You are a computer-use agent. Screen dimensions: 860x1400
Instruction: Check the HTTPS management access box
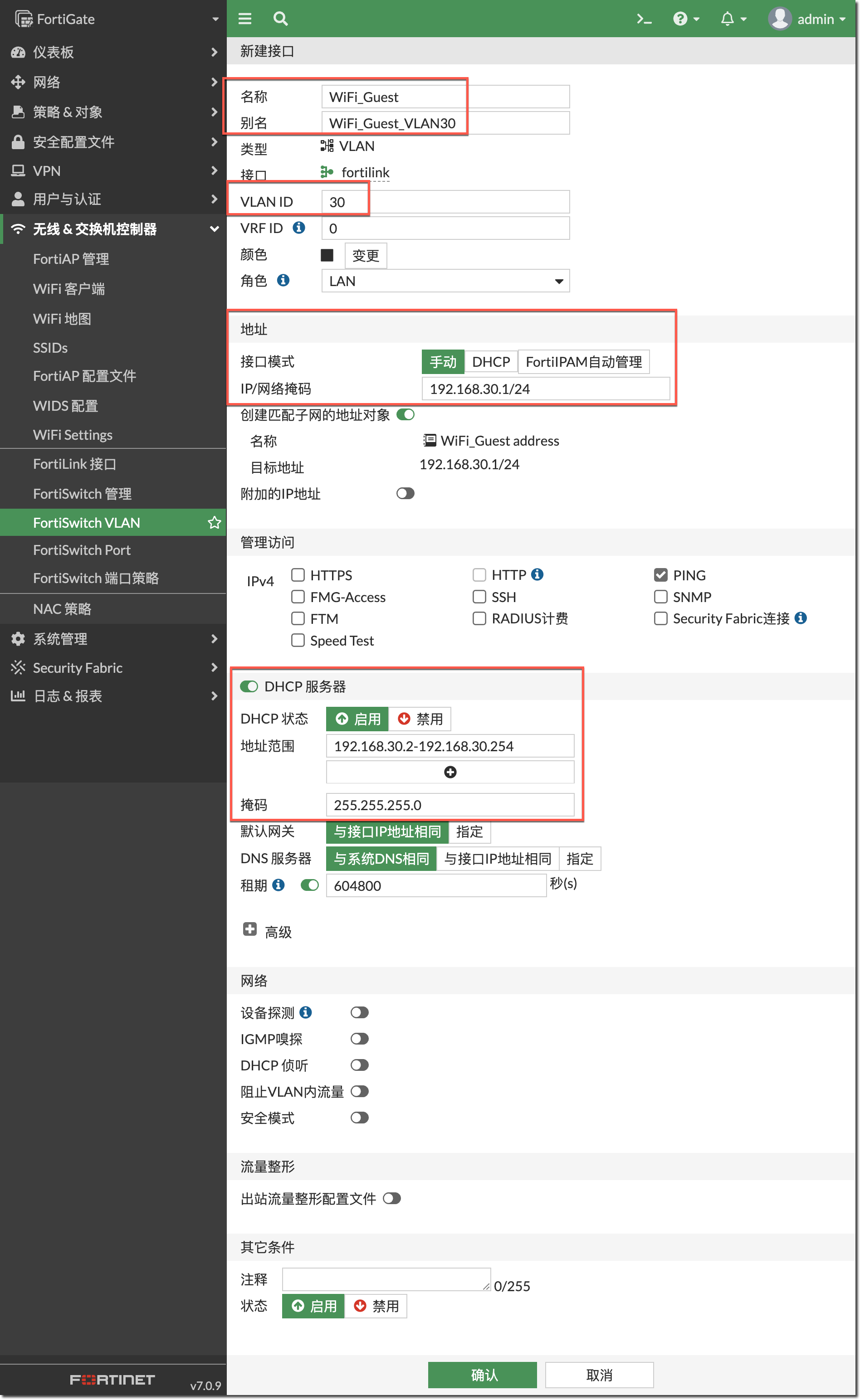pyautogui.click(x=298, y=575)
